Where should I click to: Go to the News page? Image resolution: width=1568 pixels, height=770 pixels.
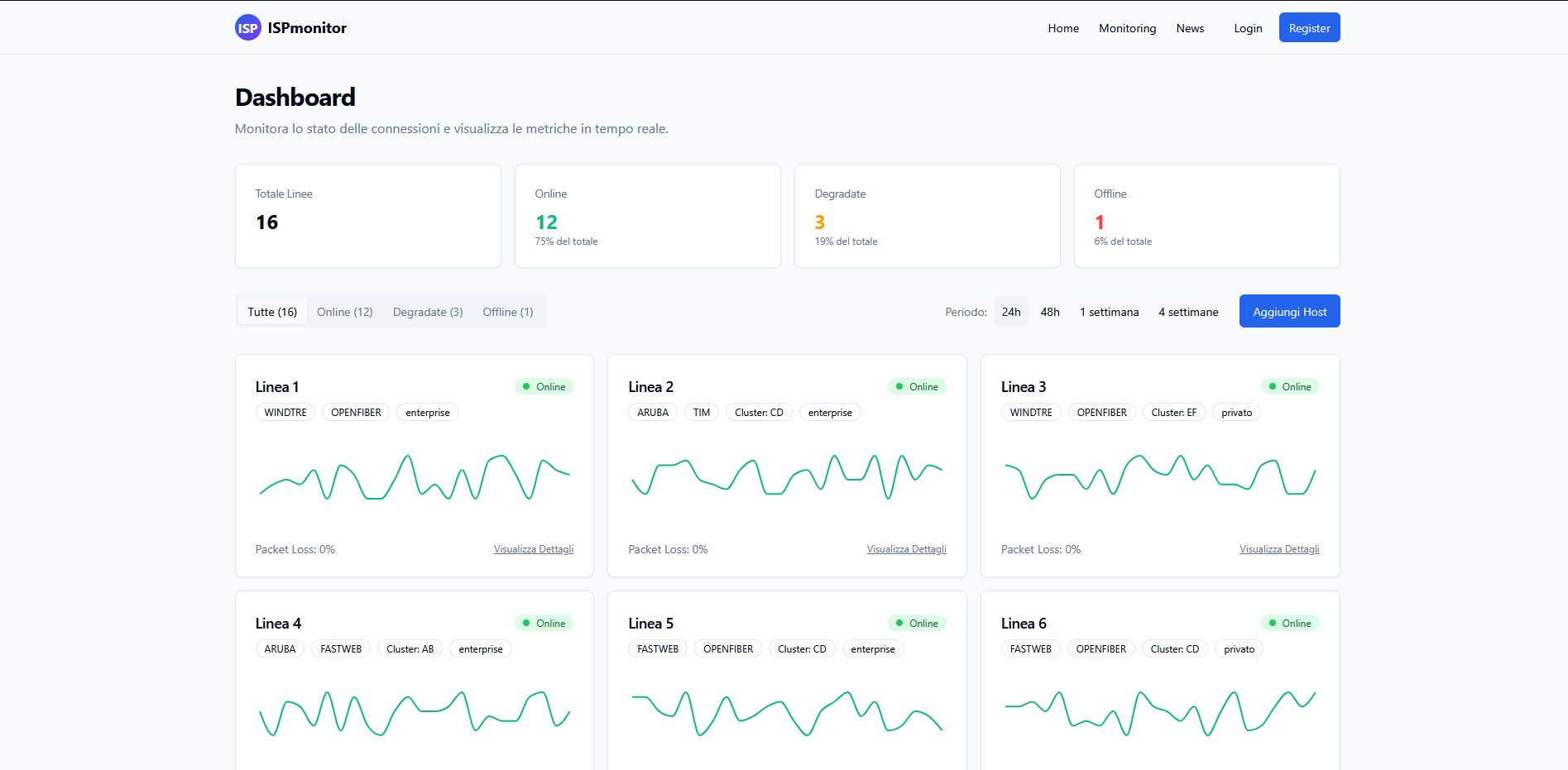click(1190, 28)
